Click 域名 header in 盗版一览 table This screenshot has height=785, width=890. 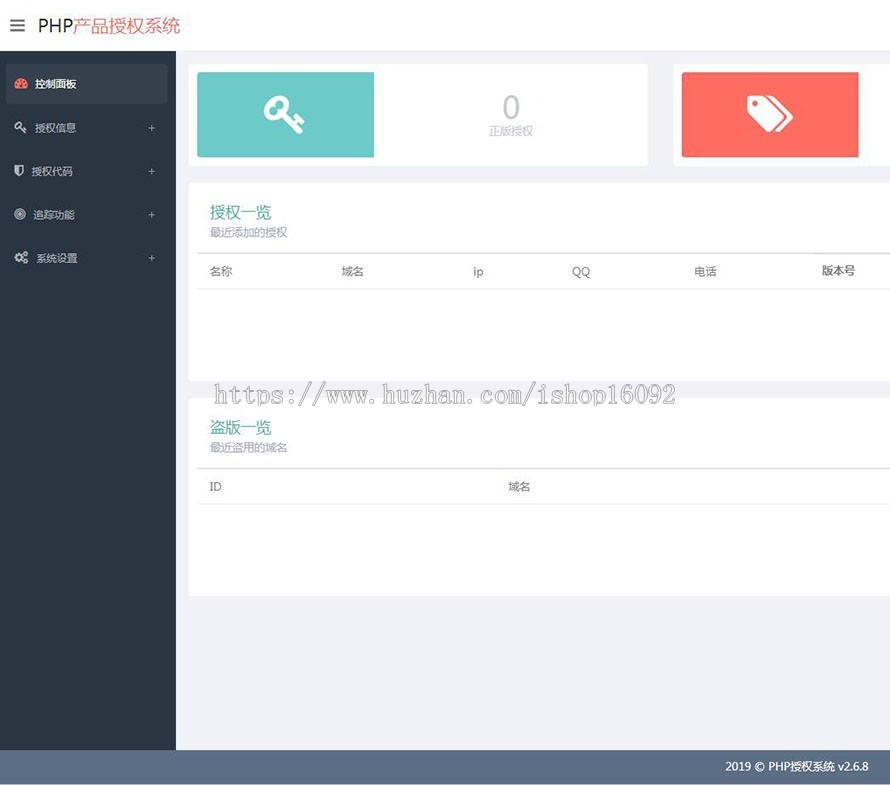[519, 486]
